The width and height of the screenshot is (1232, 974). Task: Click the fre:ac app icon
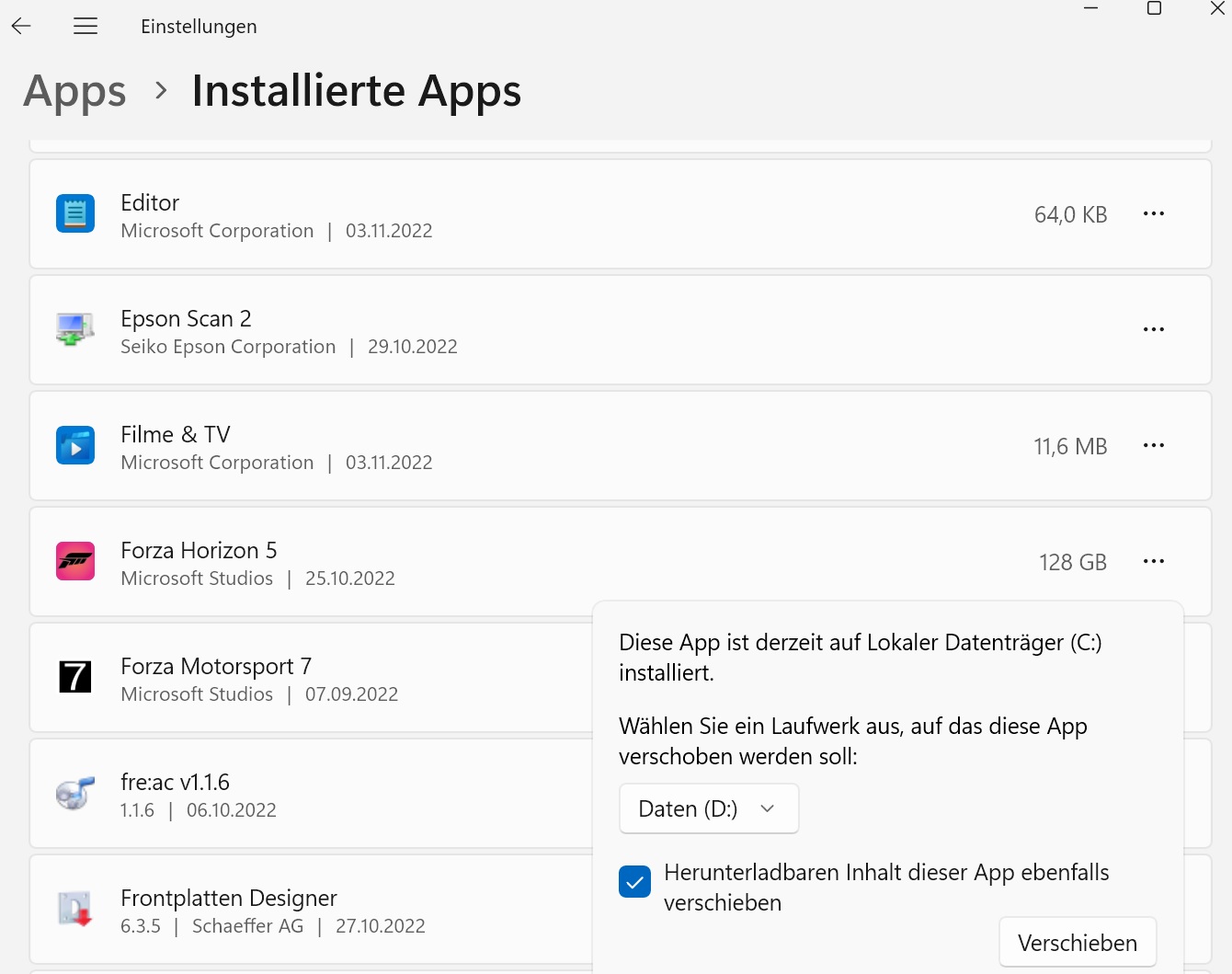tap(75, 793)
